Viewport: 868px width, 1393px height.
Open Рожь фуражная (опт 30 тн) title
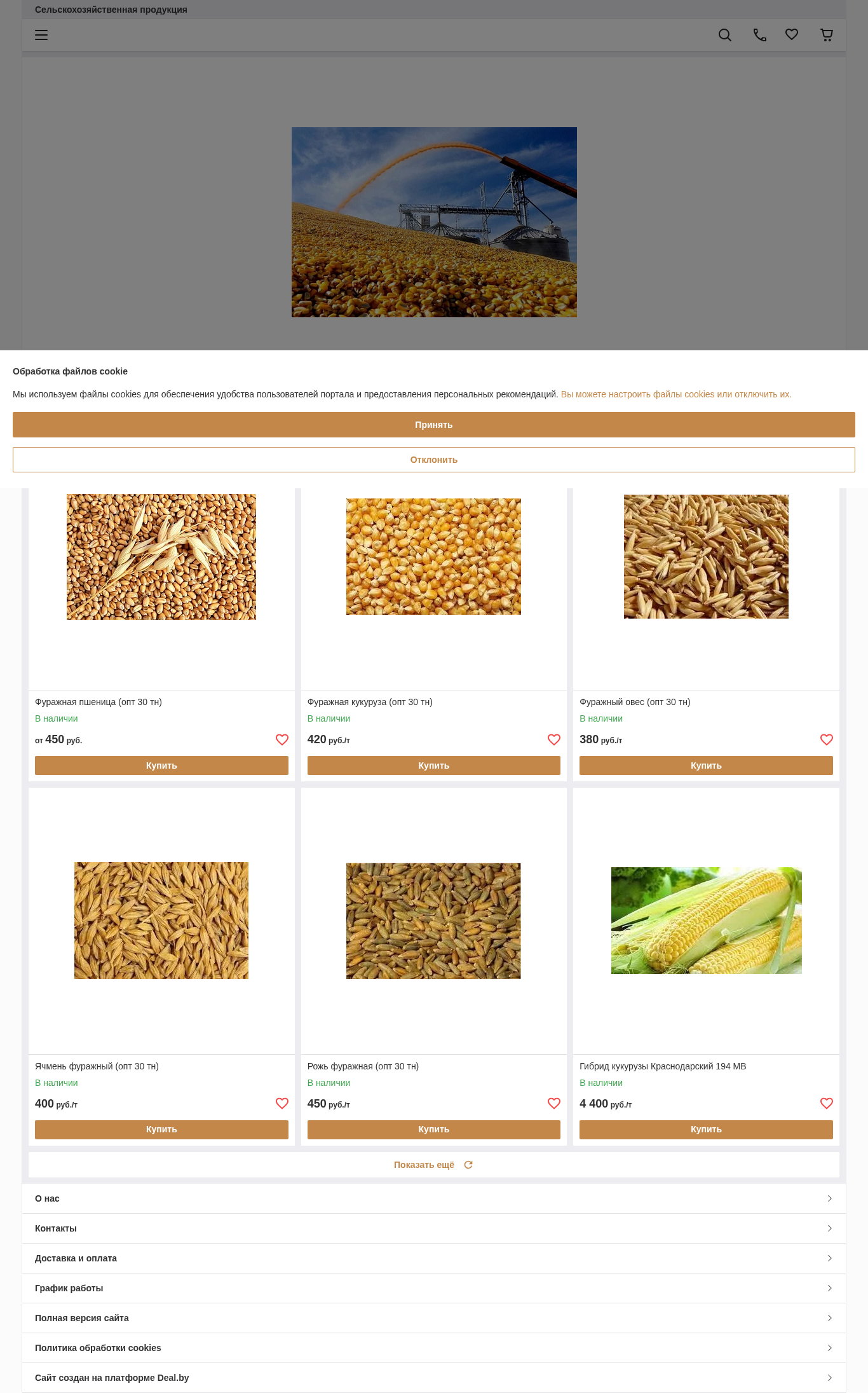(x=363, y=1066)
